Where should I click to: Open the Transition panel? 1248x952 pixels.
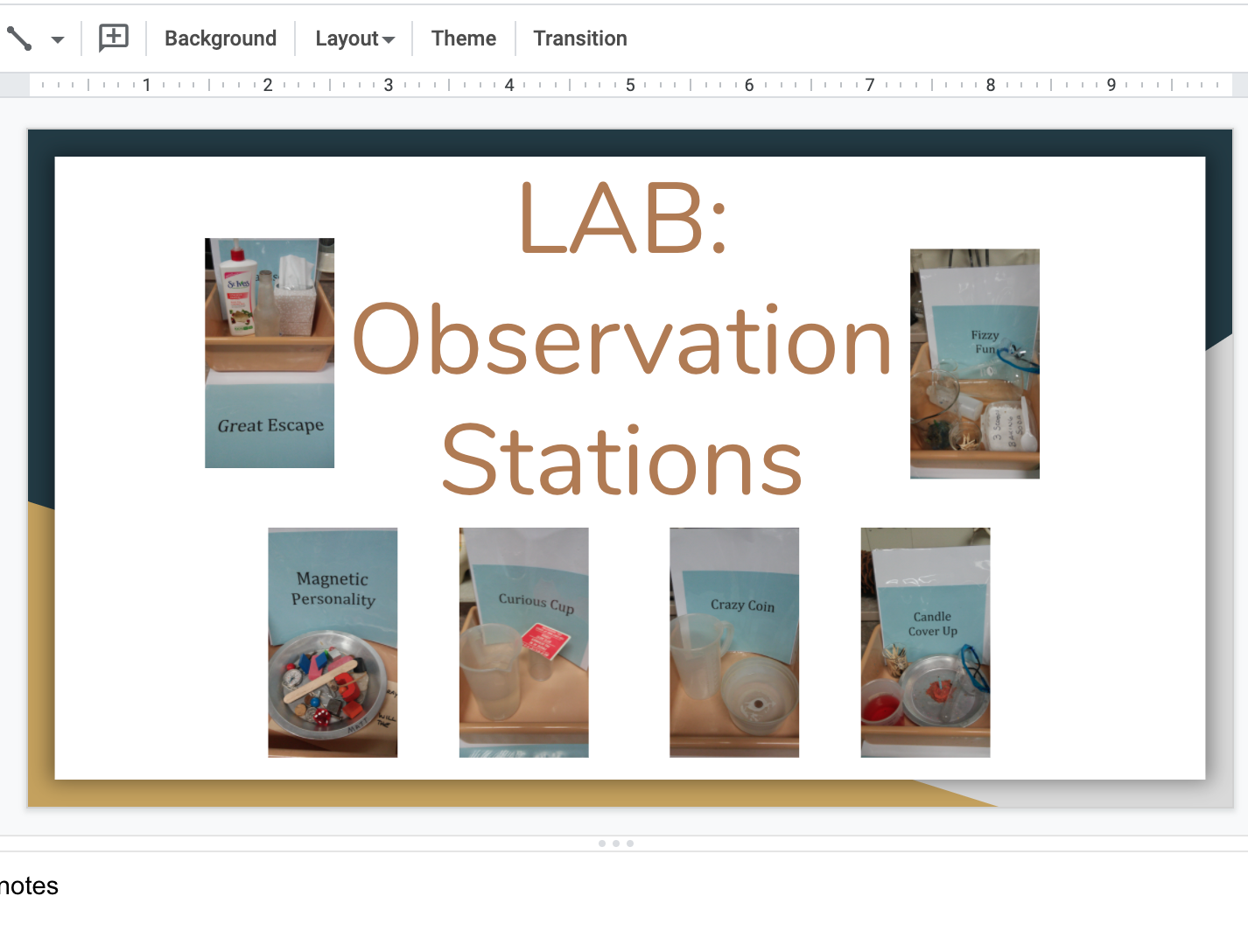[x=579, y=38]
